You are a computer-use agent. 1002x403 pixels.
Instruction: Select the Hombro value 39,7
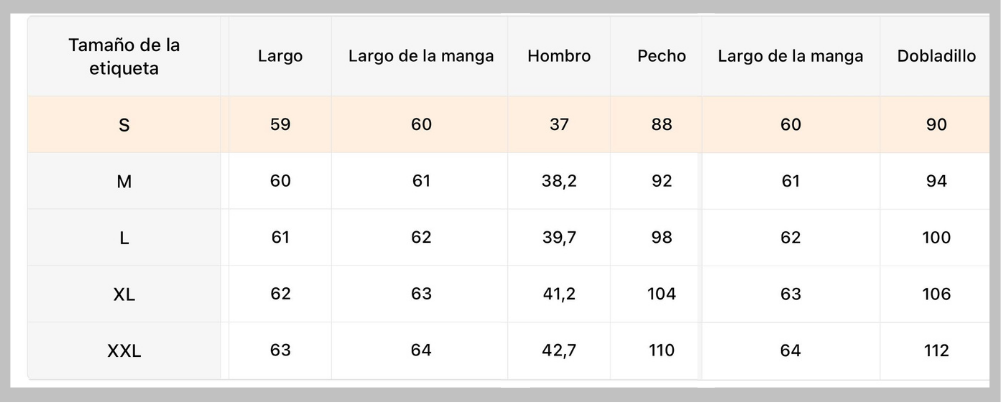pos(559,238)
